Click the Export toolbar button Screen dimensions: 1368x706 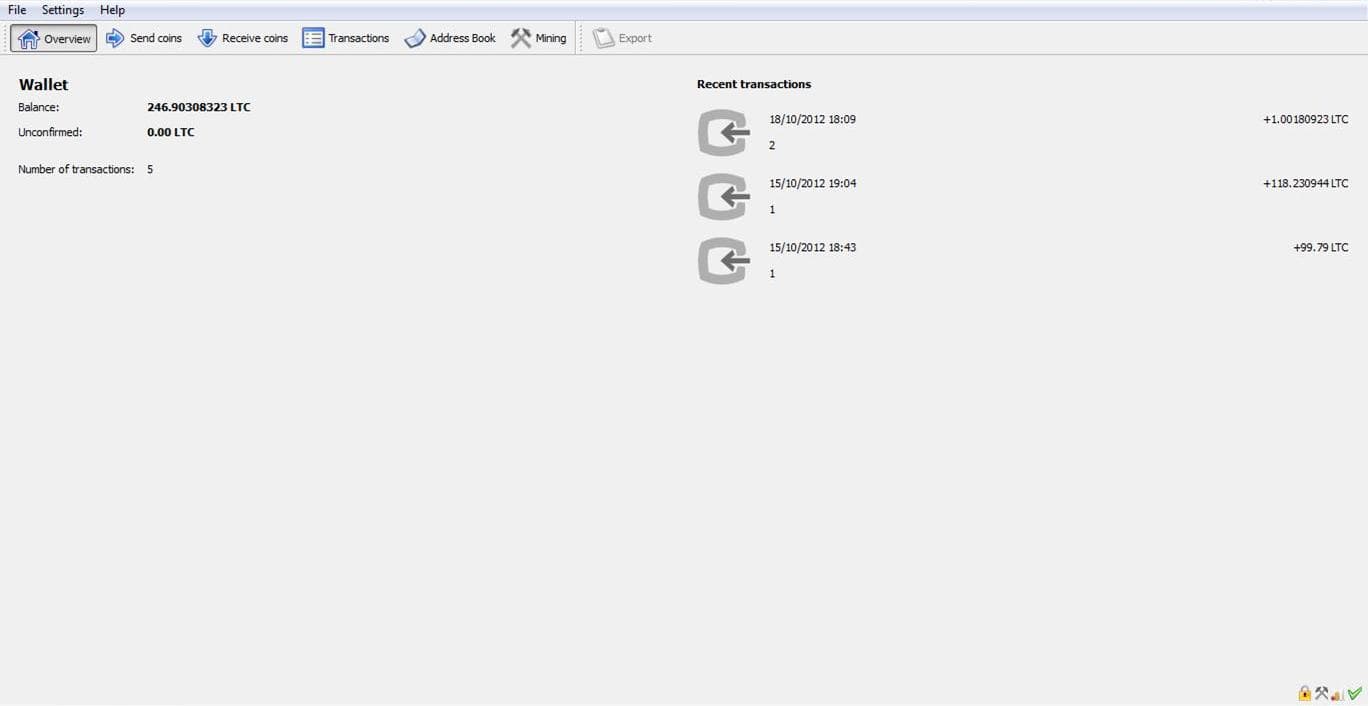tap(622, 38)
